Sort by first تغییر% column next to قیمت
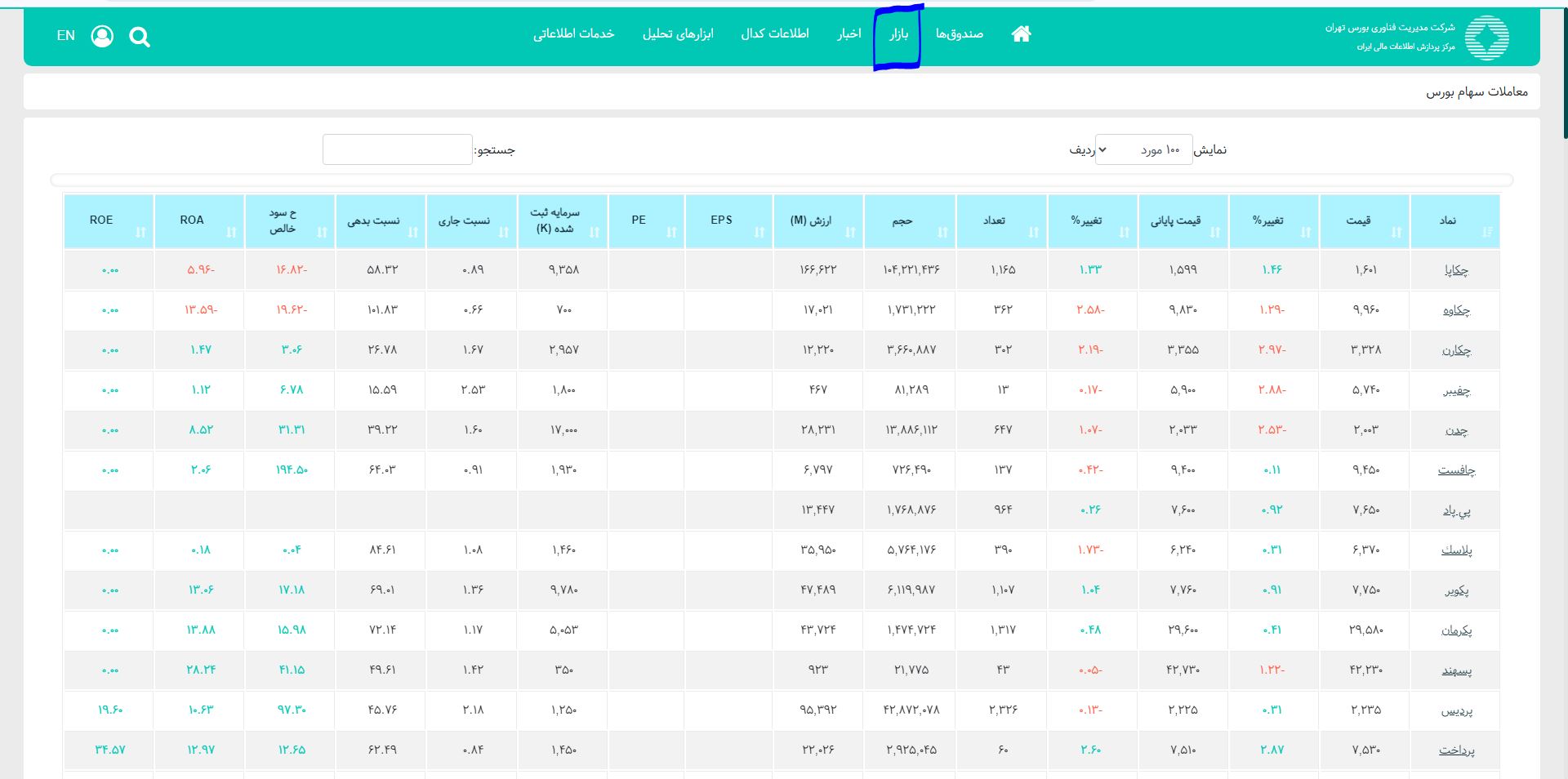1568x779 pixels. tap(1274, 221)
